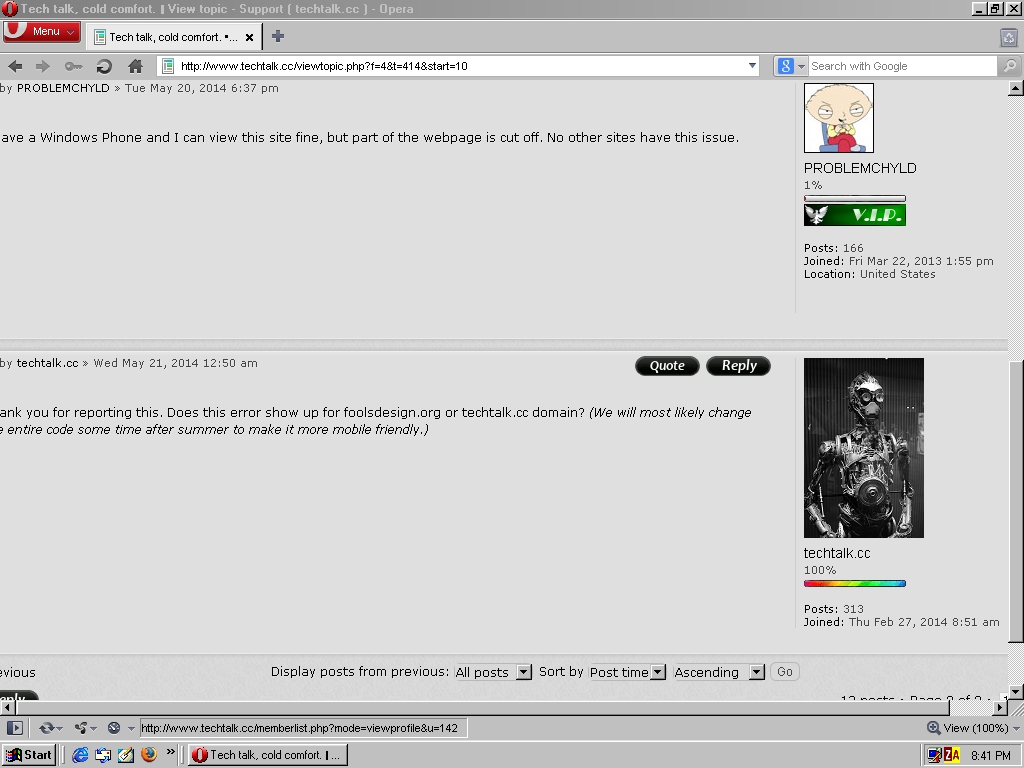Open the Ascending order dropdown
Image resolution: width=1024 pixels, height=768 pixels.
point(719,672)
